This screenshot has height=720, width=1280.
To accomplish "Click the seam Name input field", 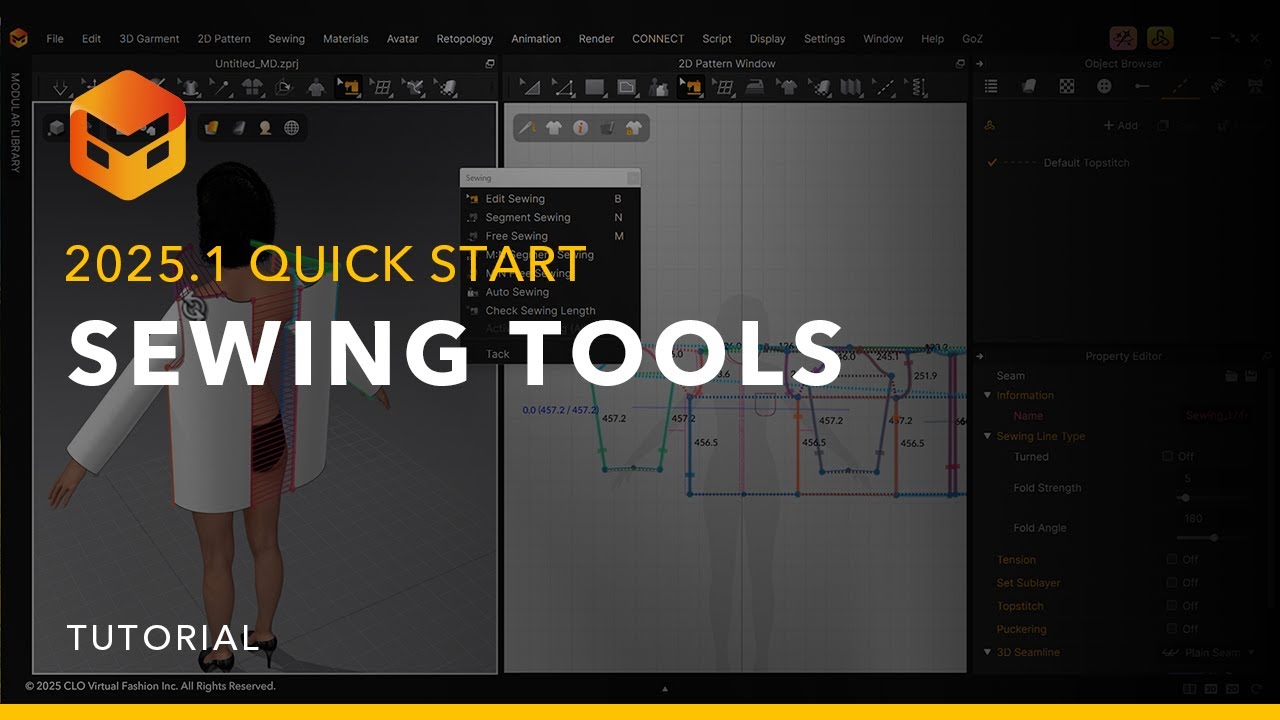I will 1215,415.
